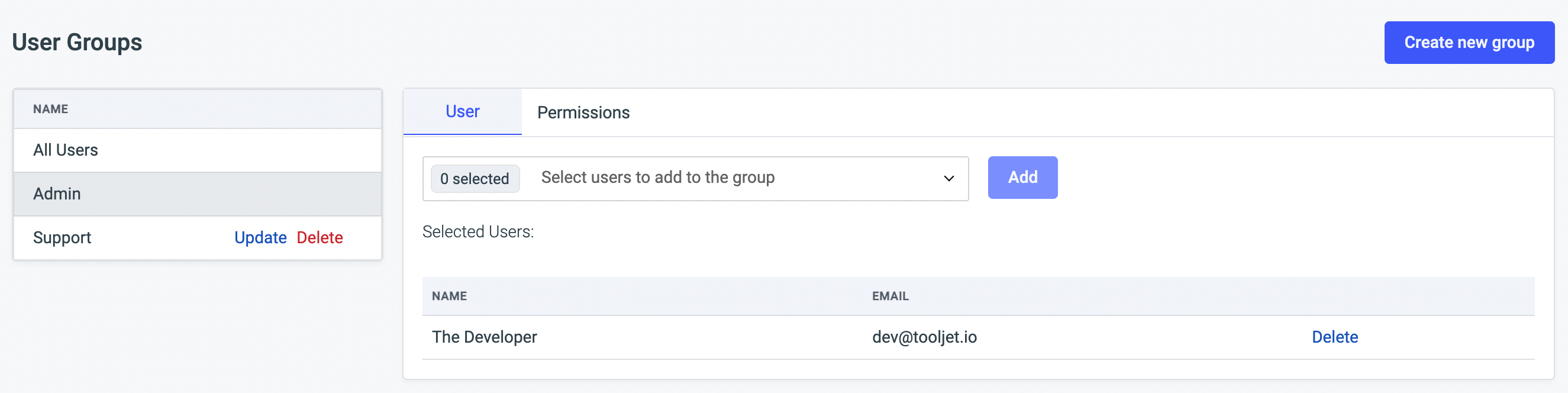Delete The Developer from the group
This screenshot has height=393, width=1568.
pos(1334,337)
